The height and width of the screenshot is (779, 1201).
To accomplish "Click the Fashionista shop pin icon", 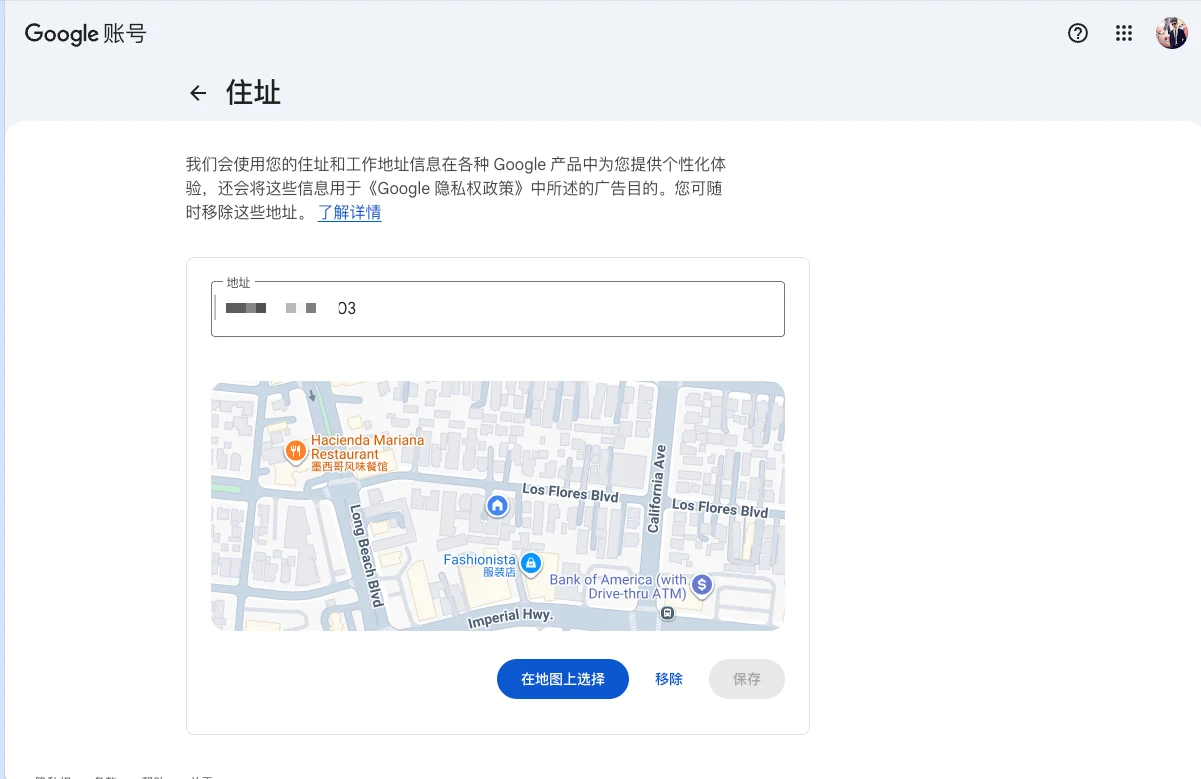I will pos(531,564).
